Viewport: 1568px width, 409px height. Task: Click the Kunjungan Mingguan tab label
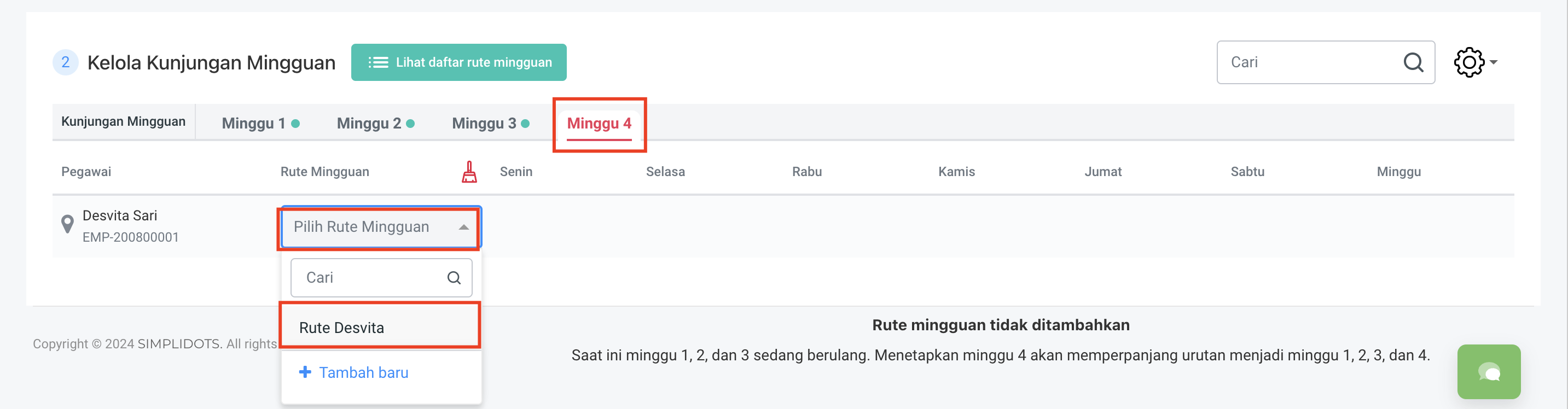pyautogui.click(x=124, y=122)
